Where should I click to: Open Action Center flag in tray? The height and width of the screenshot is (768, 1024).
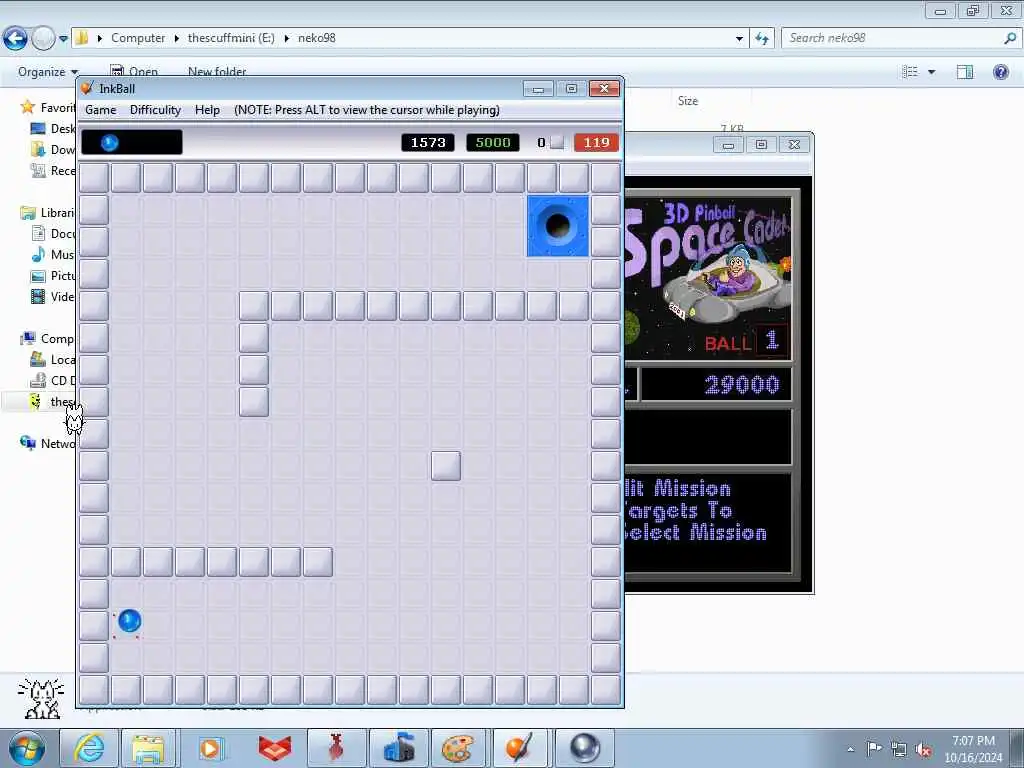874,748
